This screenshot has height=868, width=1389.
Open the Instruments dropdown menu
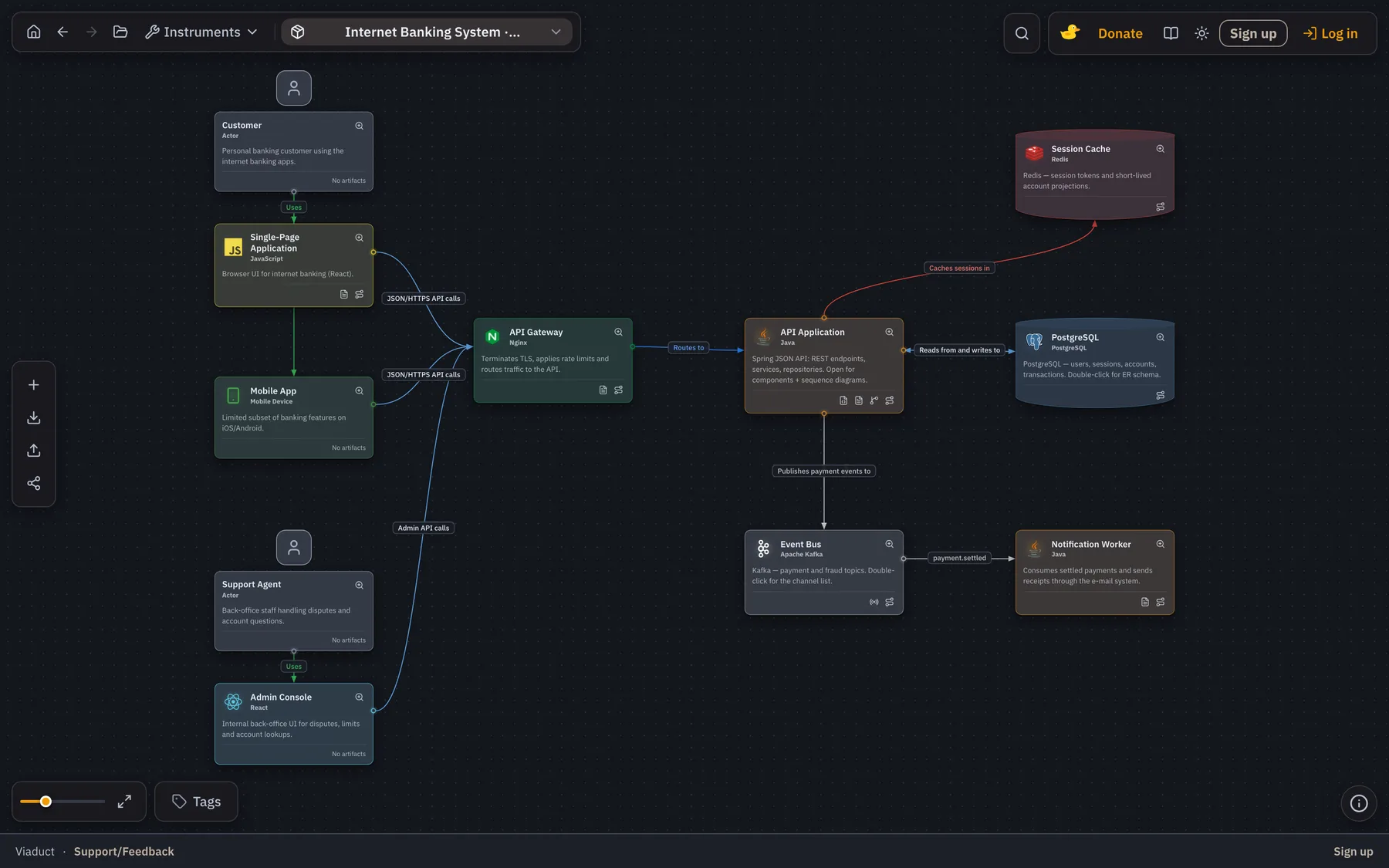201,32
